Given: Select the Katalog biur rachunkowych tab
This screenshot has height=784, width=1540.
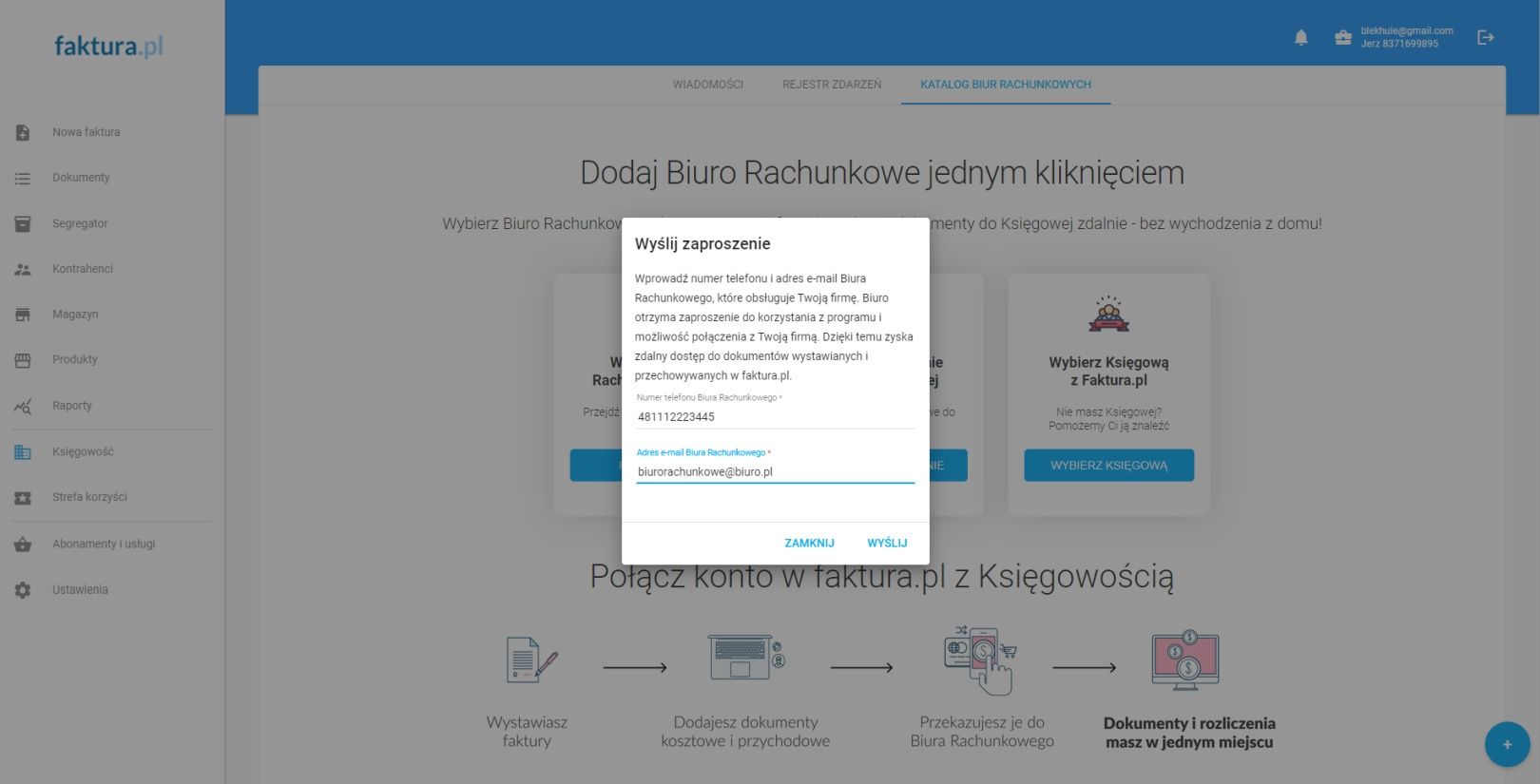Looking at the screenshot, I should [1006, 85].
